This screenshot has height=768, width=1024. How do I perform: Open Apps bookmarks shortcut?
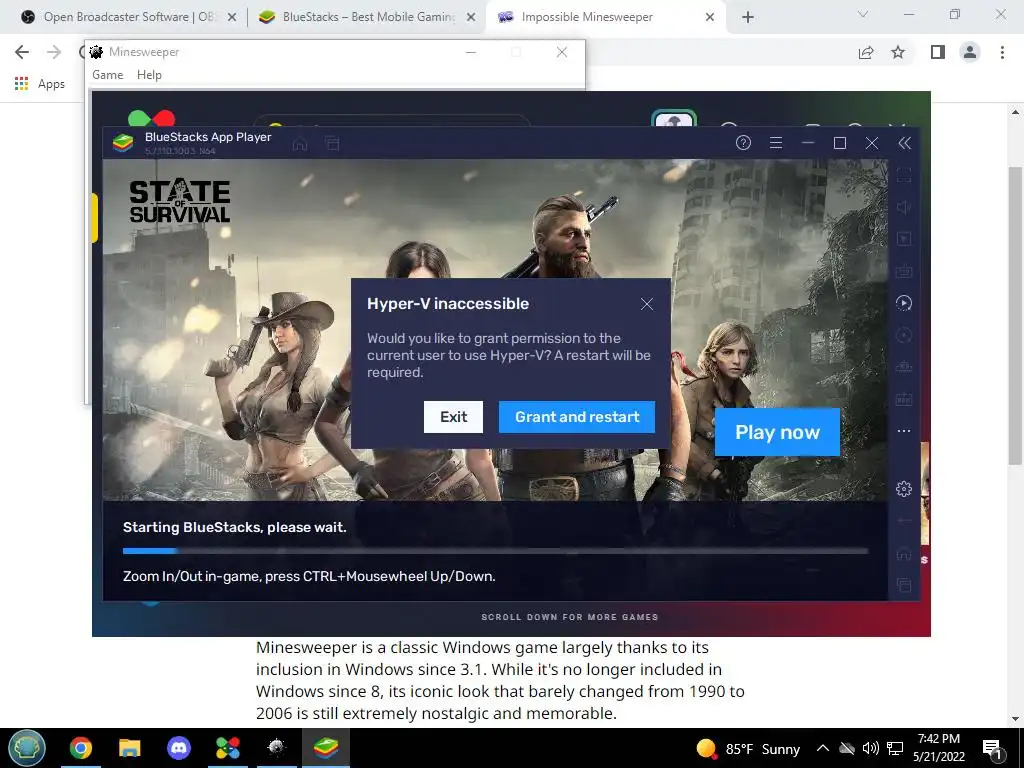coord(40,84)
